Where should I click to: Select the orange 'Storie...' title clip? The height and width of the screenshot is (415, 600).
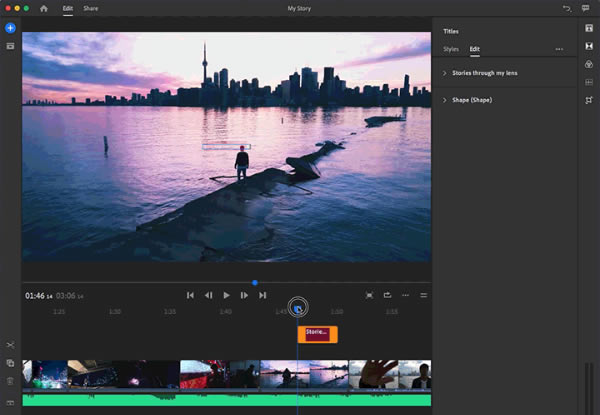[318, 334]
